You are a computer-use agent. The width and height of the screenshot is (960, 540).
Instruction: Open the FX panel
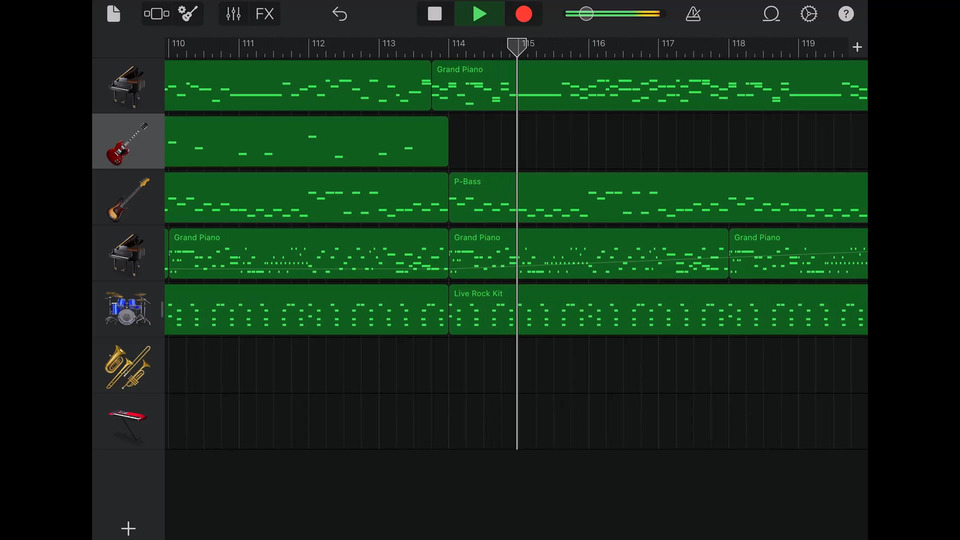pos(264,13)
